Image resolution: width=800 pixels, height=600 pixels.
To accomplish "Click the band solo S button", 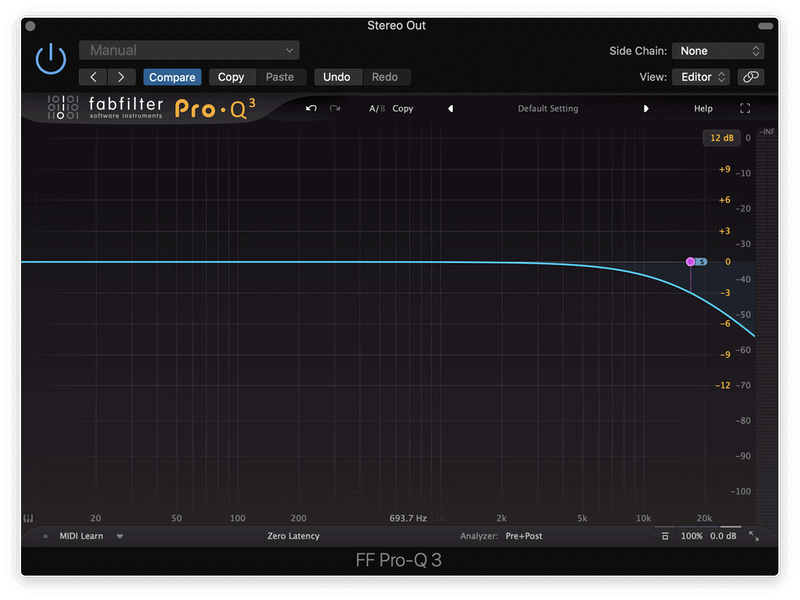I will click(x=702, y=262).
